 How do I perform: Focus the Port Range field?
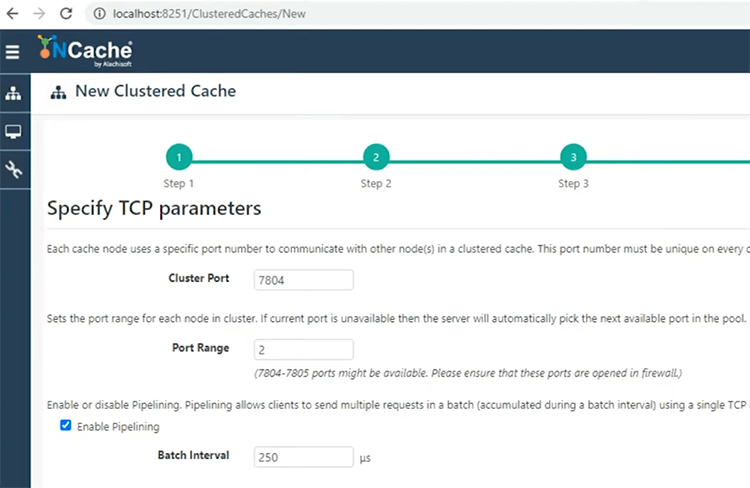pyautogui.click(x=304, y=350)
